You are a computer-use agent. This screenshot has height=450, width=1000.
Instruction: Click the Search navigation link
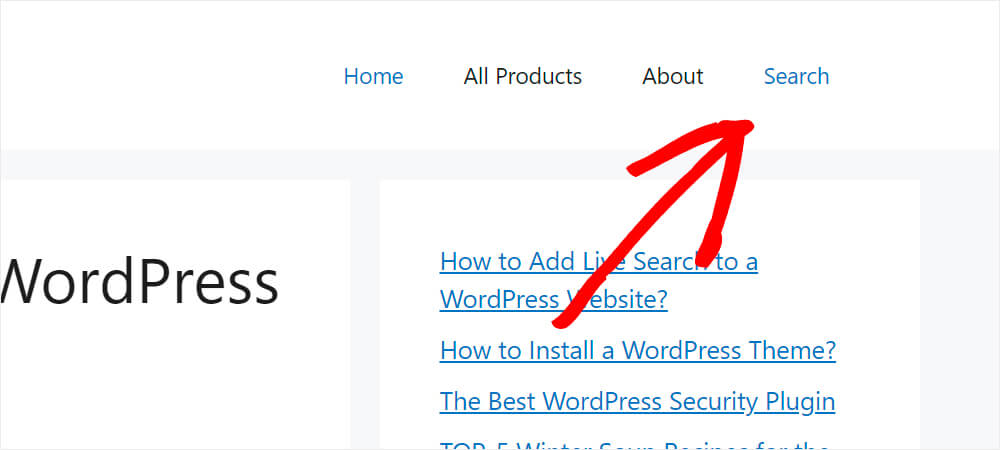(796, 76)
